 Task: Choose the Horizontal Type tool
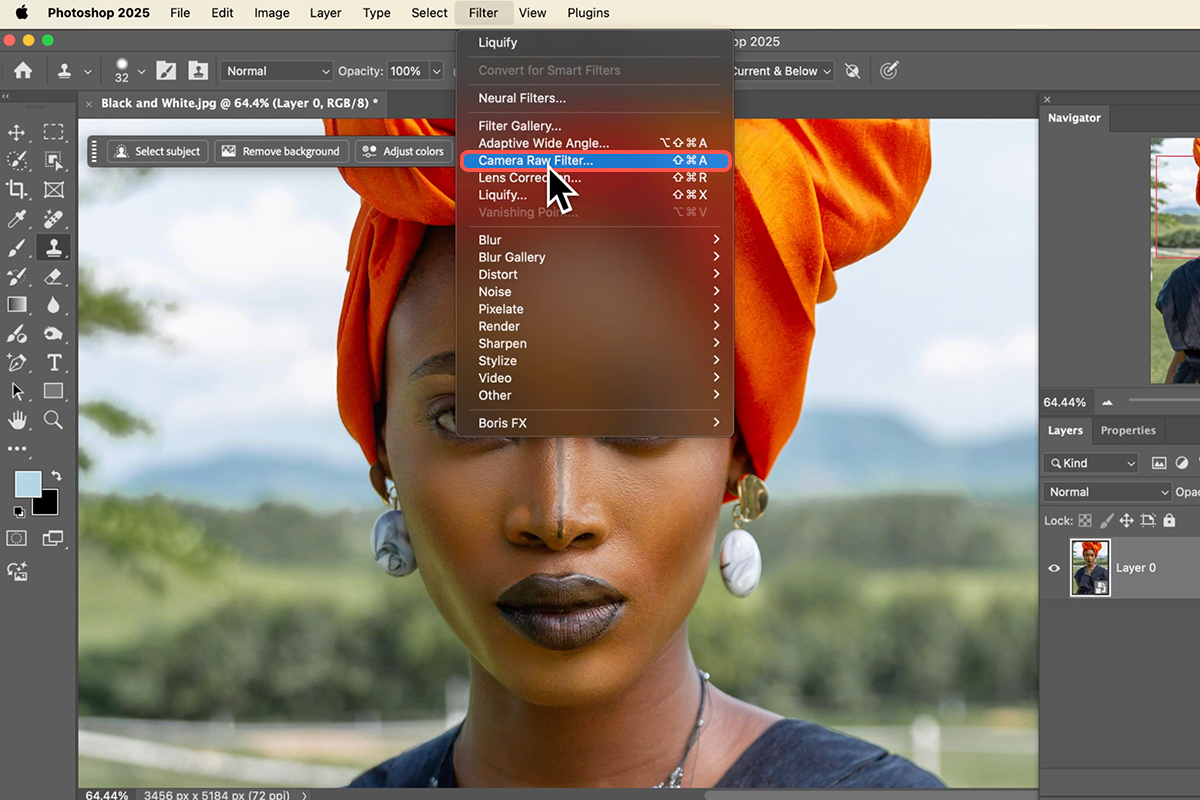(x=54, y=363)
